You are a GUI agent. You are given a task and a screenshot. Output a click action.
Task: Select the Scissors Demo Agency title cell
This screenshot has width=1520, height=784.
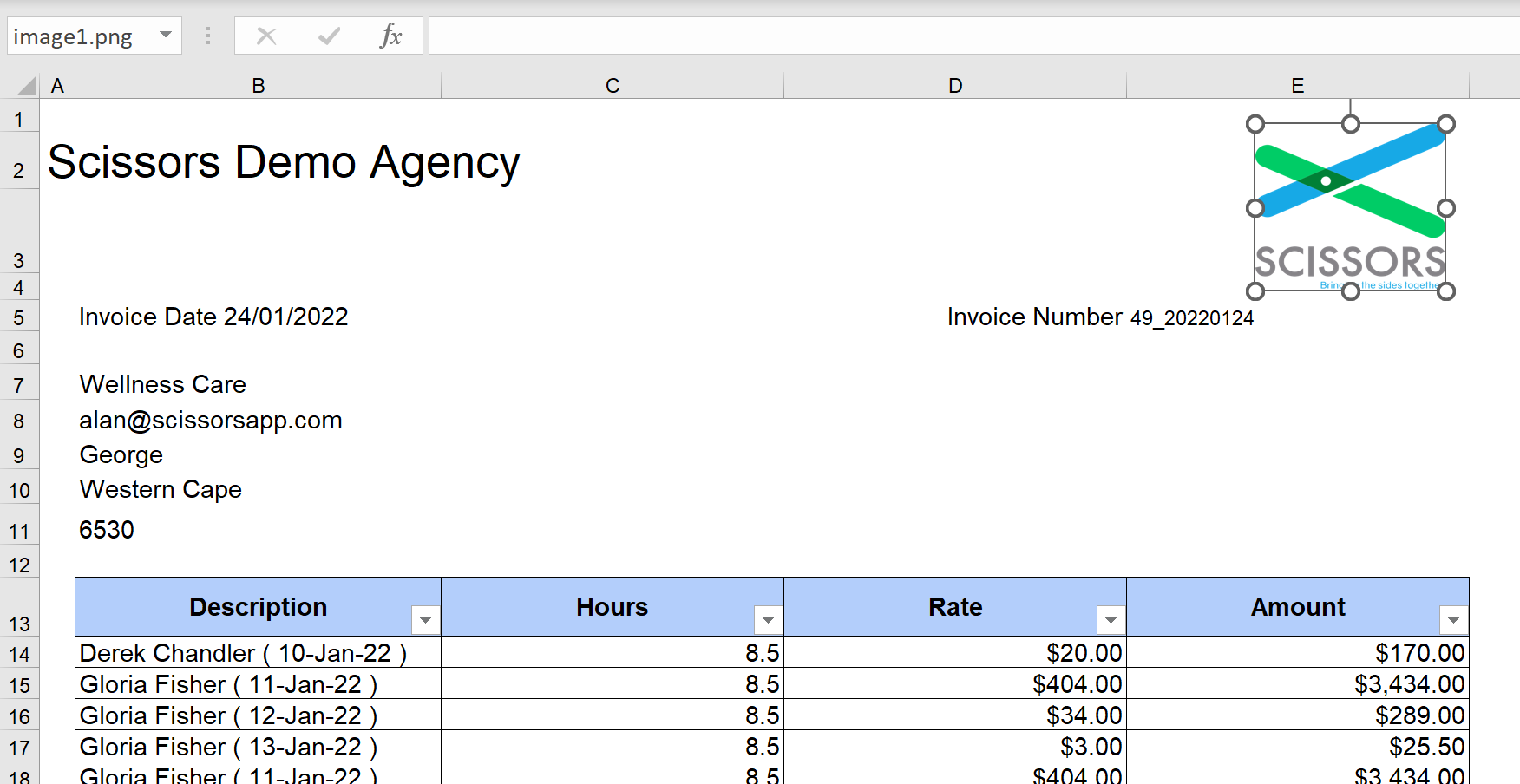coord(284,163)
